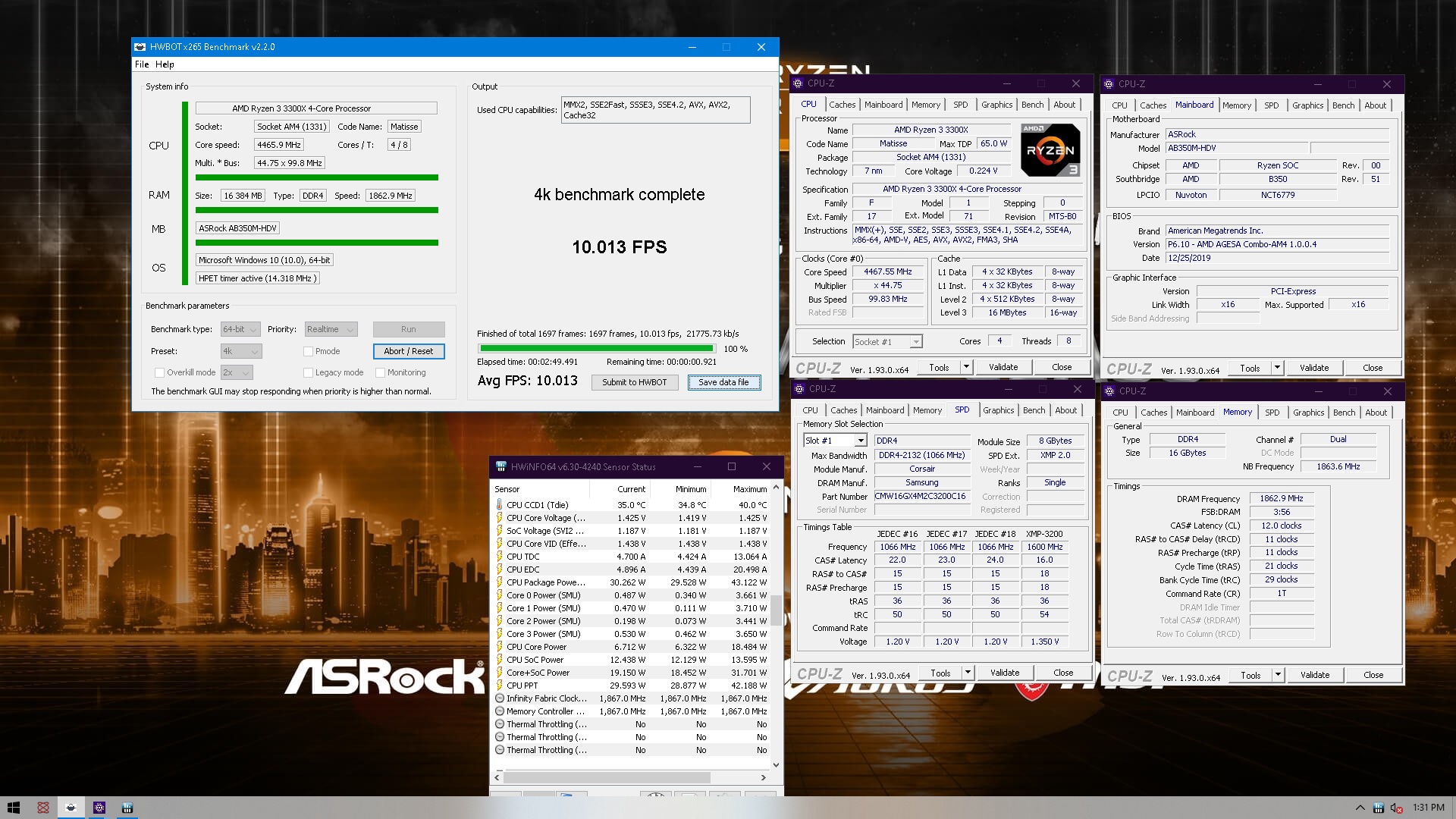This screenshot has width=1456, height=819.
Task: Click the system clock showing 1:31 PM
Action: click(1429, 808)
